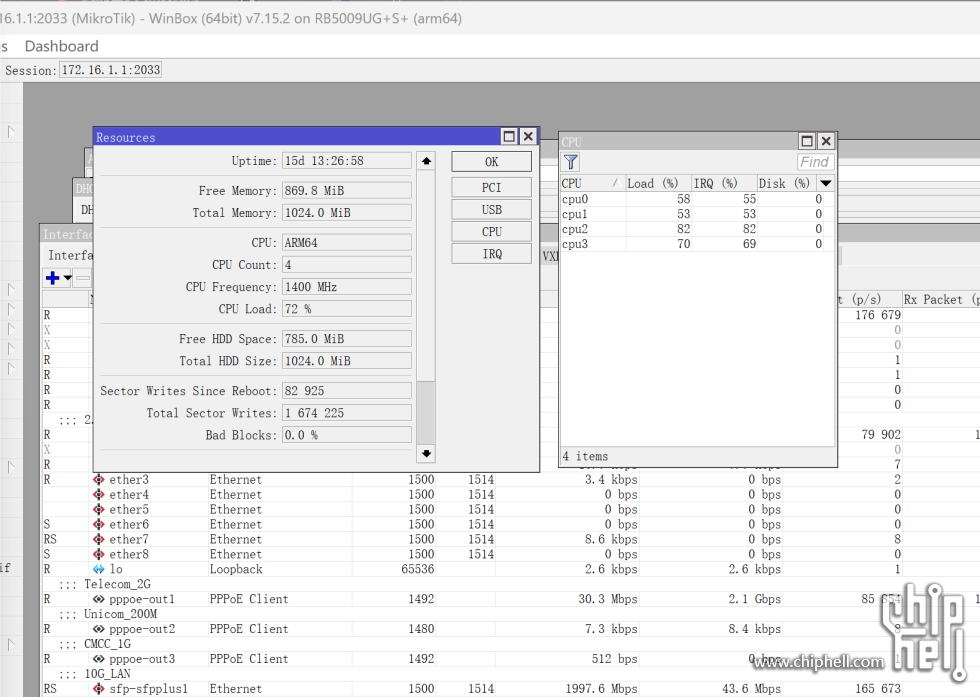Screen dimensions: 980x697
Task: Click the Resources scrollbar thumb
Action: (x=426, y=413)
